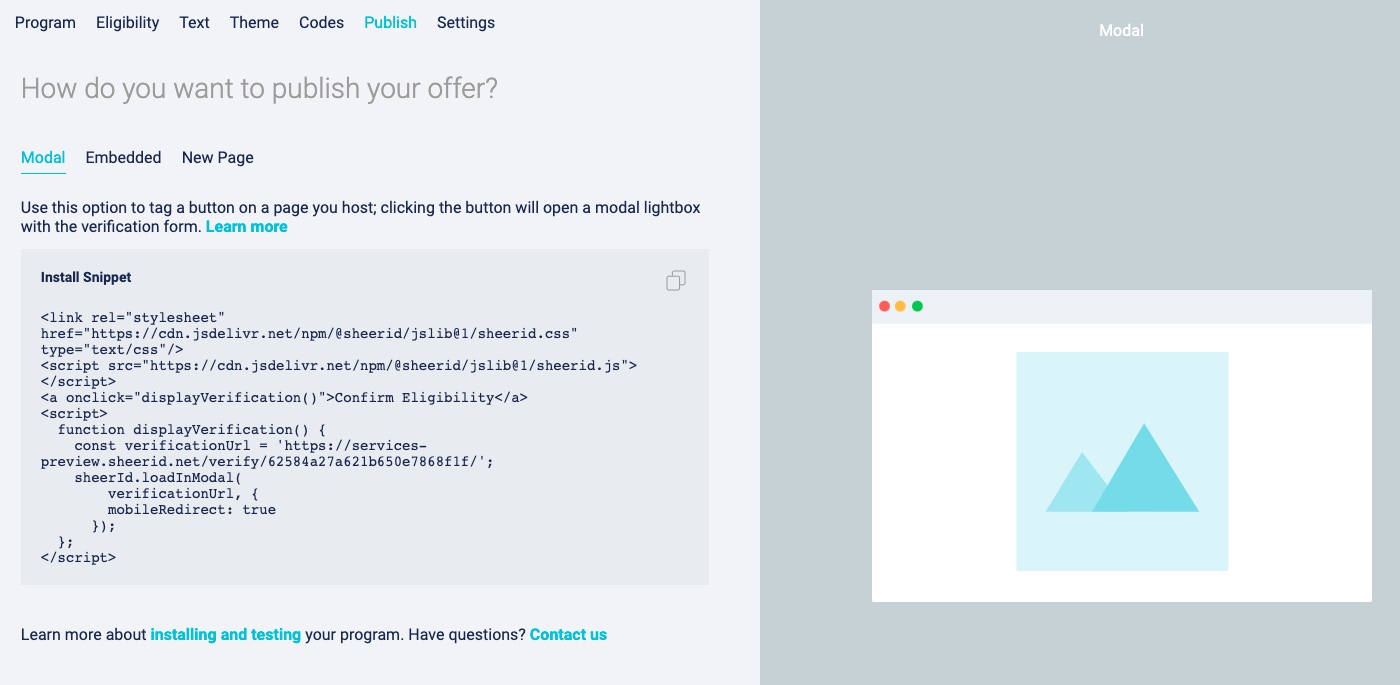This screenshot has height=685, width=1400.
Task: Copy the install snippet with copy icon
Action: (676, 281)
